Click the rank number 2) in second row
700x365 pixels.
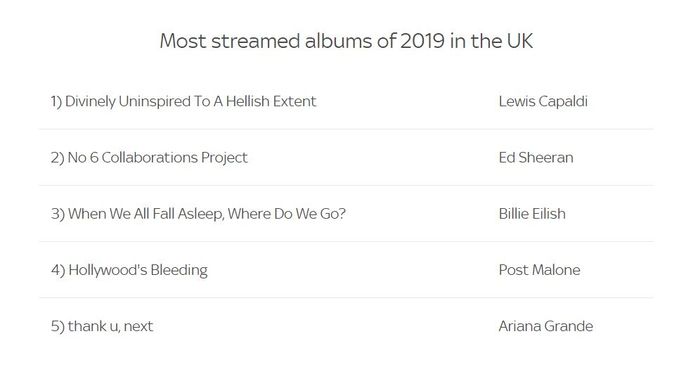[58, 158]
